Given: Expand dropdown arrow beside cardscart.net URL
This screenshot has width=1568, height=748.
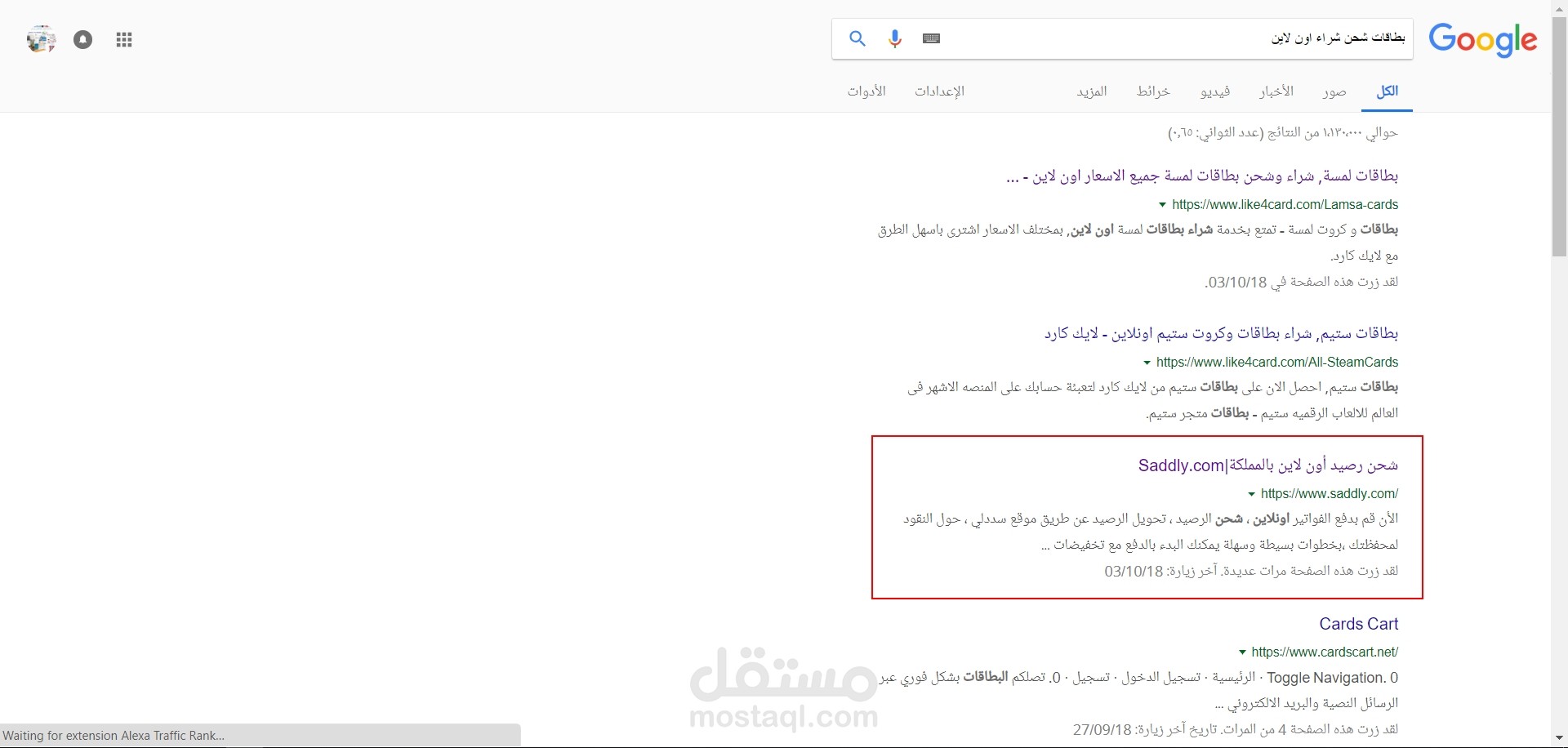Looking at the screenshot, I should pos(1242,652).
